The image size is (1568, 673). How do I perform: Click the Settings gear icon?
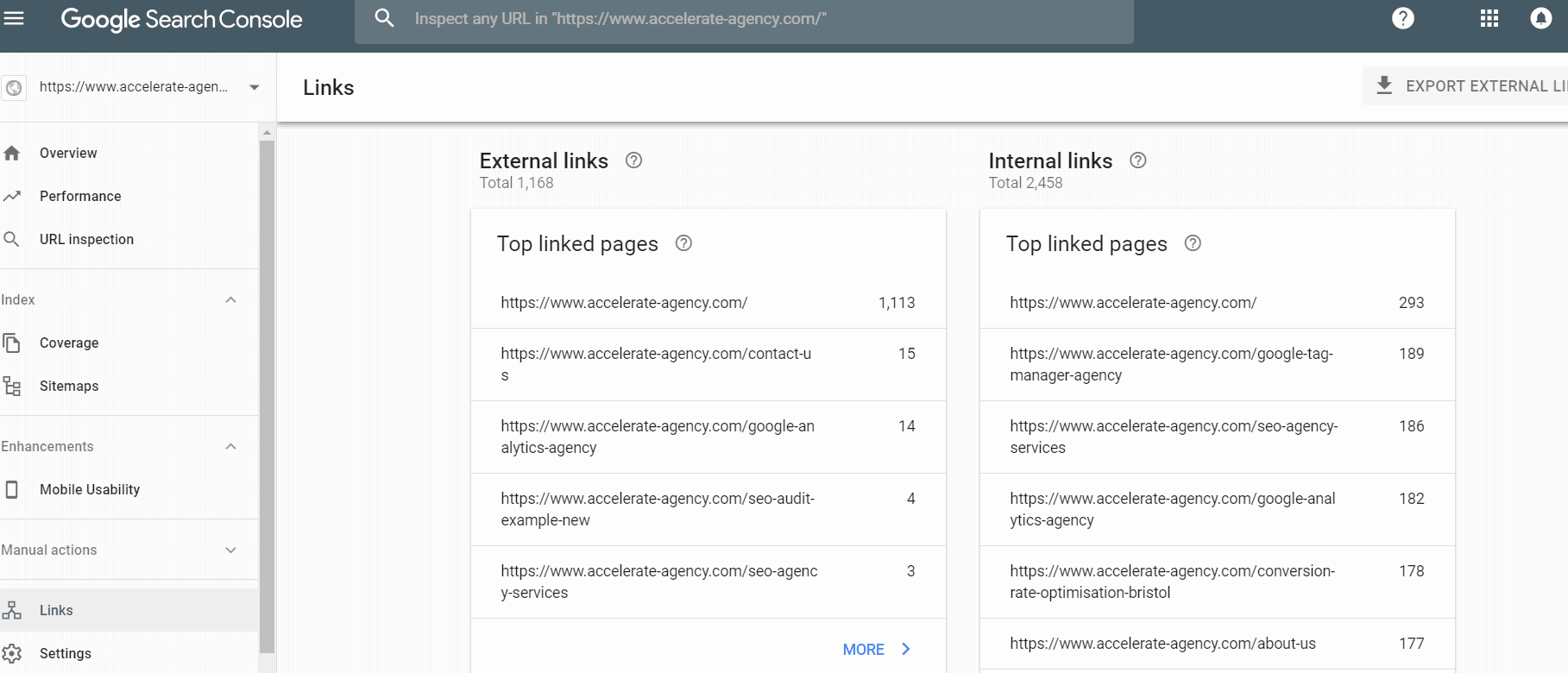[x=12, y=653]
